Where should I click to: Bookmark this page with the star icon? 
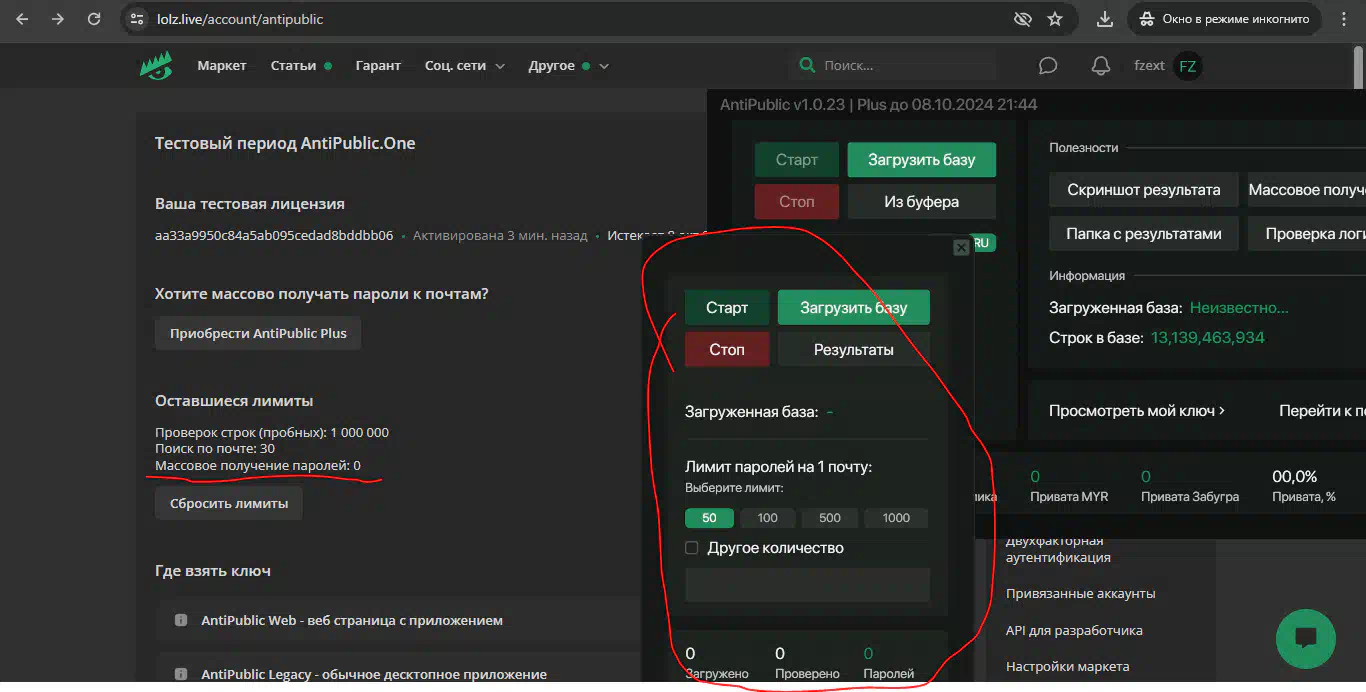point(1055,19)
